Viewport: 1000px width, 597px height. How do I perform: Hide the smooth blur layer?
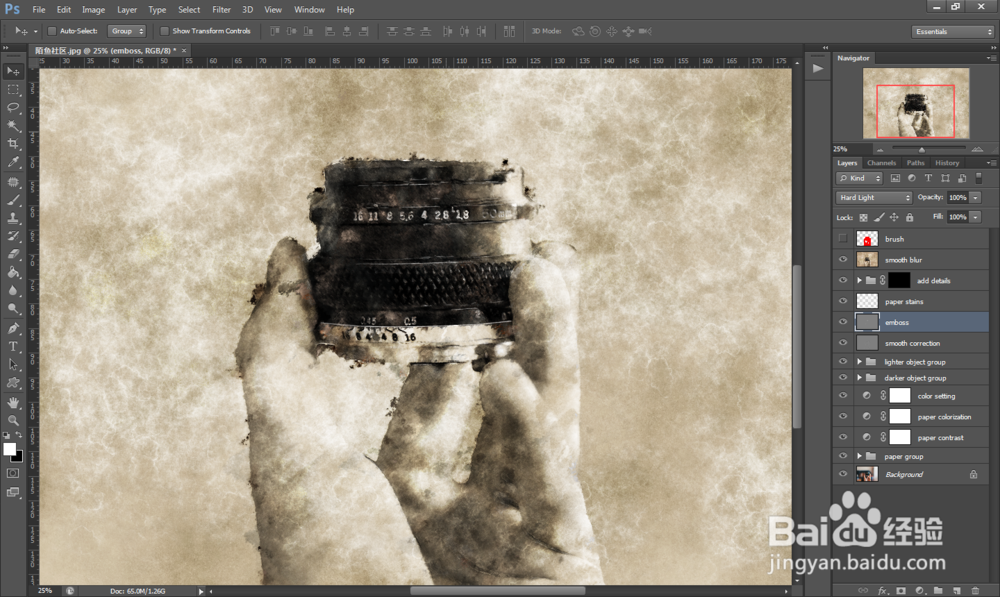[x=842, y=260]
